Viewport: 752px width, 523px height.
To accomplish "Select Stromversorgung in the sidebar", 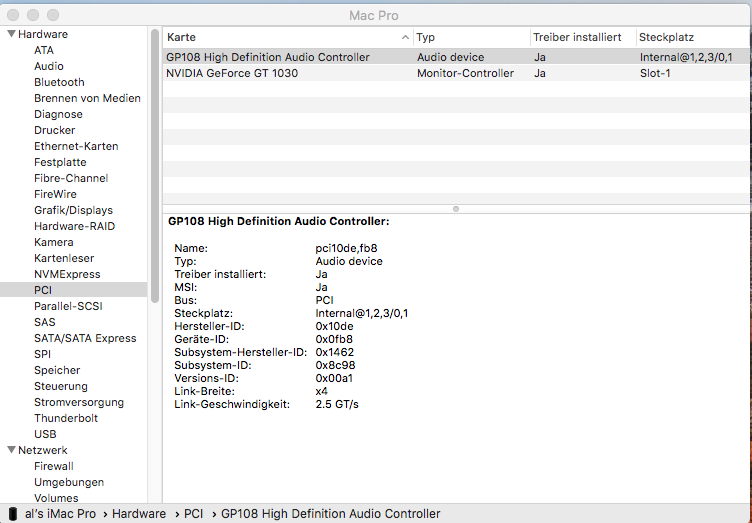I will 79,402.
